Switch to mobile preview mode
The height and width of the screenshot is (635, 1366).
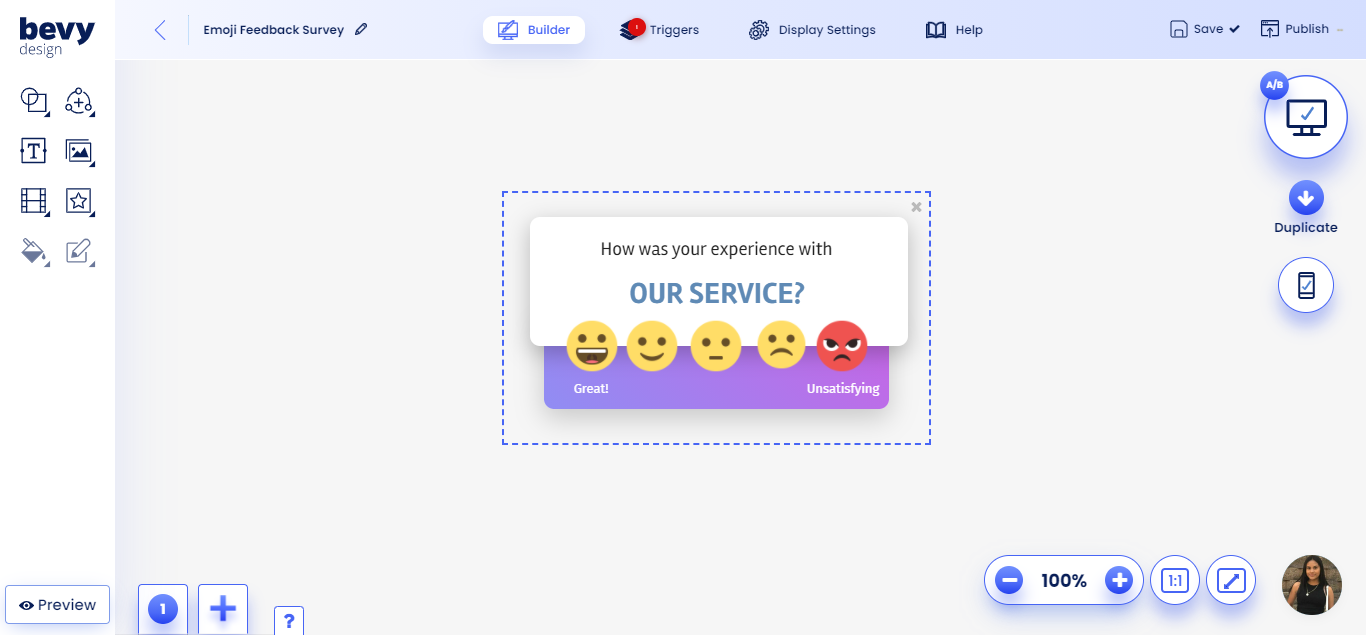click(x=1306, y=285)
